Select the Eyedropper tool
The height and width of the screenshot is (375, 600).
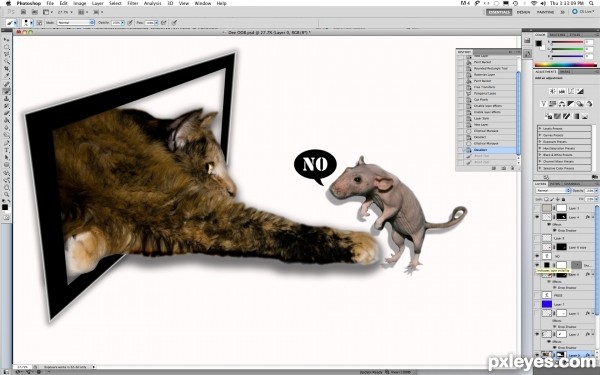tap(7, 75)
